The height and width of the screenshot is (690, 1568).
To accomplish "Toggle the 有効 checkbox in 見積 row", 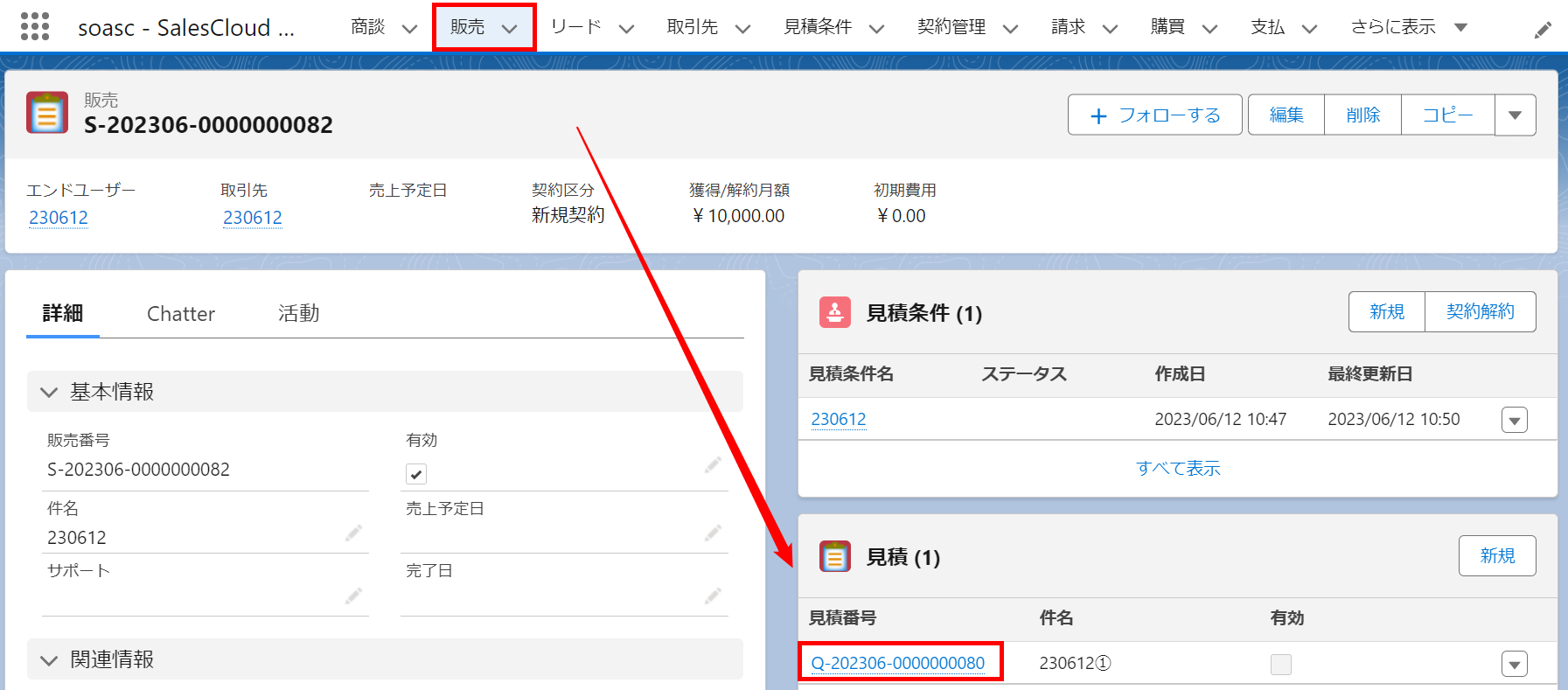I will tap(1280, 664).
